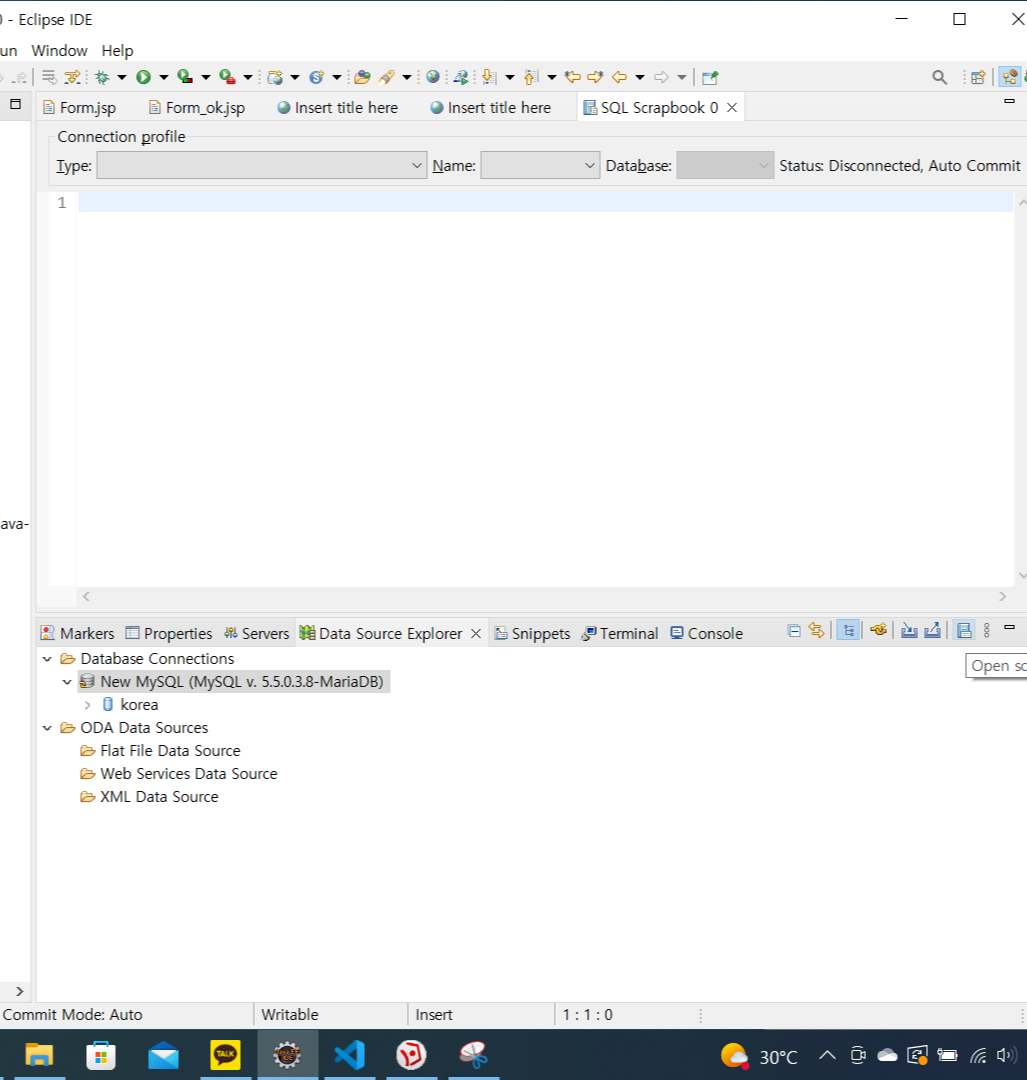Click the editor horizontal scrollbar right arrow
The image size is (1027, 1080).
pos(1003,596)
